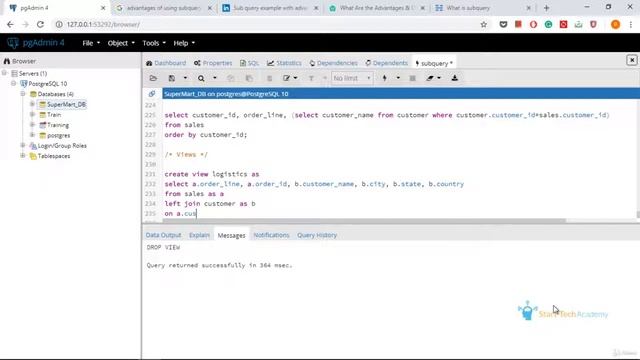This screenshot has height=360, width=640.
Task: Click the pgAdmin 4 logo
Action: (x=36, y=43)
